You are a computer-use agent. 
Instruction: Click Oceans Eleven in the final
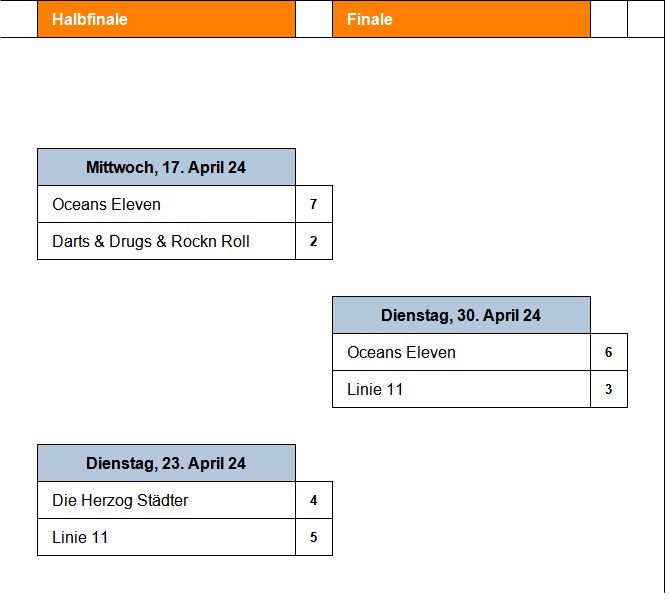point(461,352)
